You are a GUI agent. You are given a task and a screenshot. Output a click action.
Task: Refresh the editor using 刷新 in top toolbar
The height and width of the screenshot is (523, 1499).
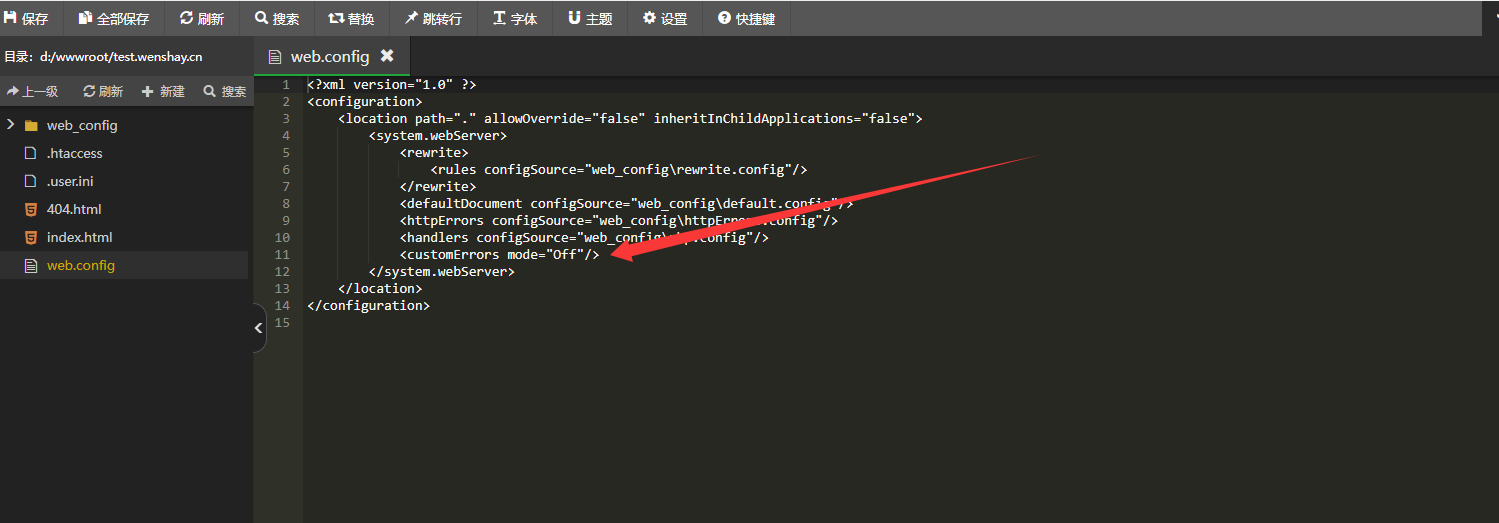(202, 19)
